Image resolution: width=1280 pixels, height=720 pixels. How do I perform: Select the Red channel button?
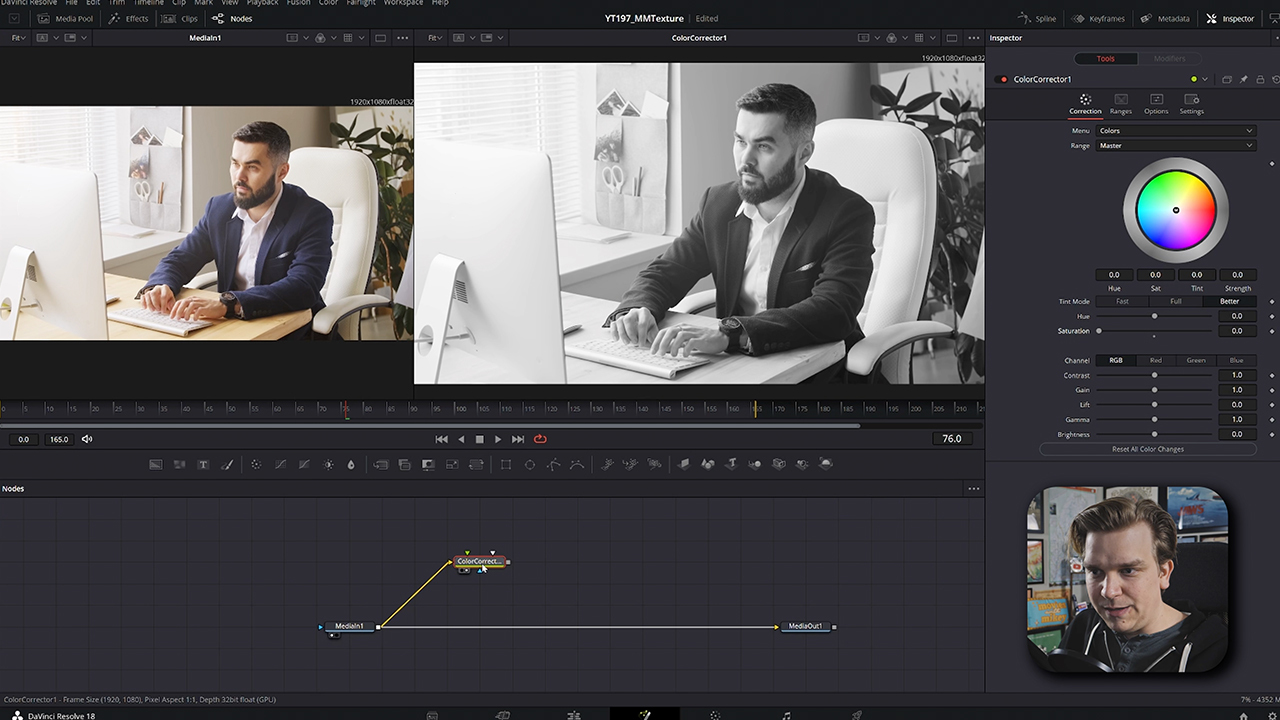pyautogui.click(x=1156, y=360)
